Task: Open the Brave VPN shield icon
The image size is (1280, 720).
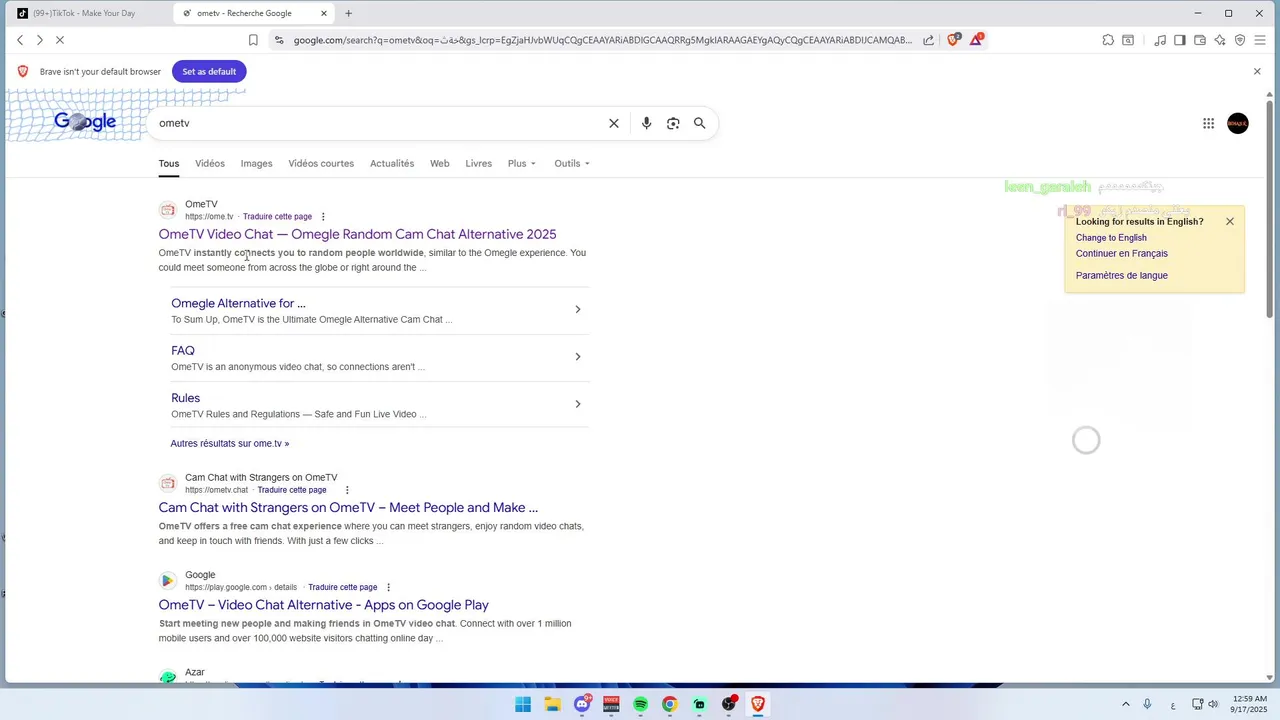Action: pyautogui.click(x=1240, y=40)
